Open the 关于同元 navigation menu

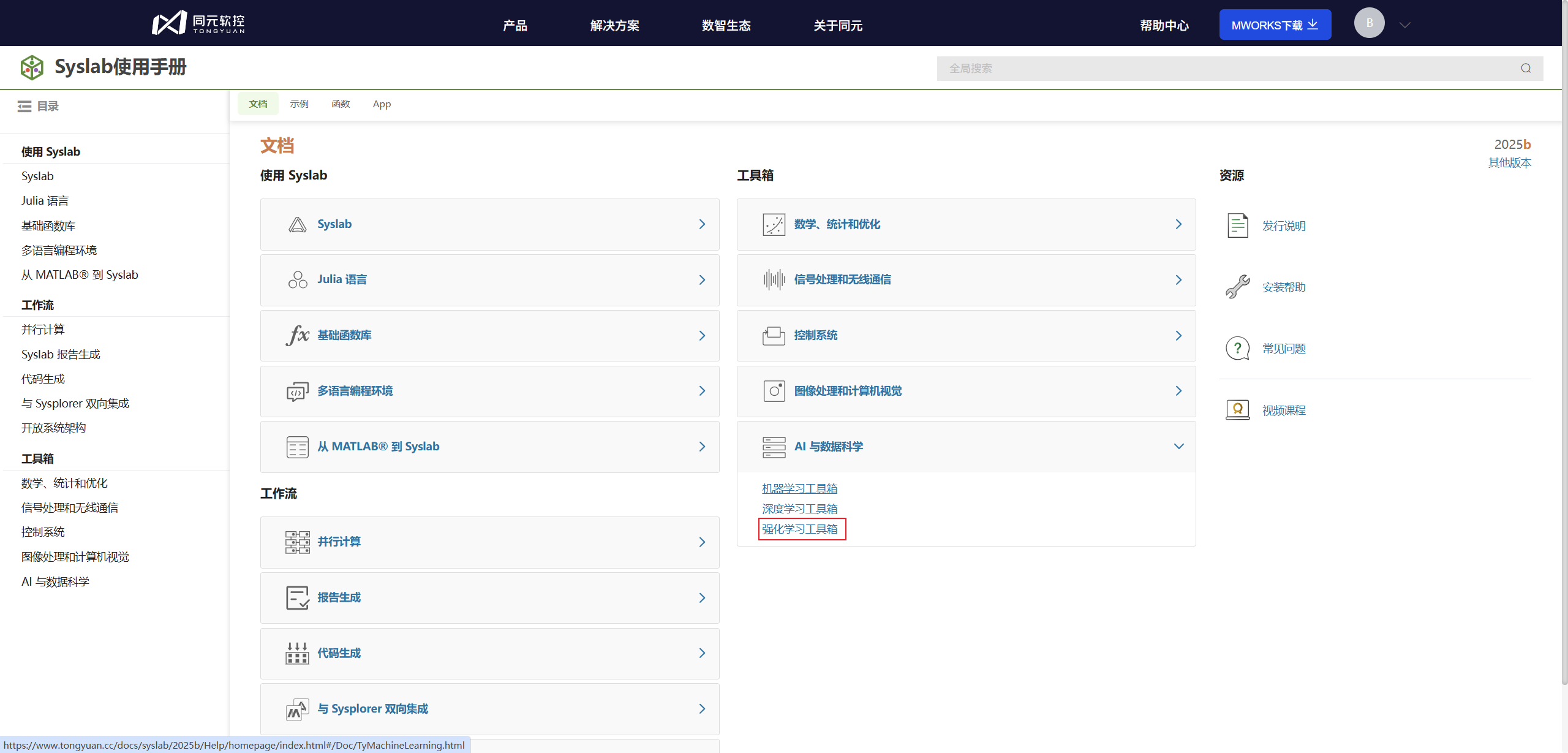[x=837, y=26]
